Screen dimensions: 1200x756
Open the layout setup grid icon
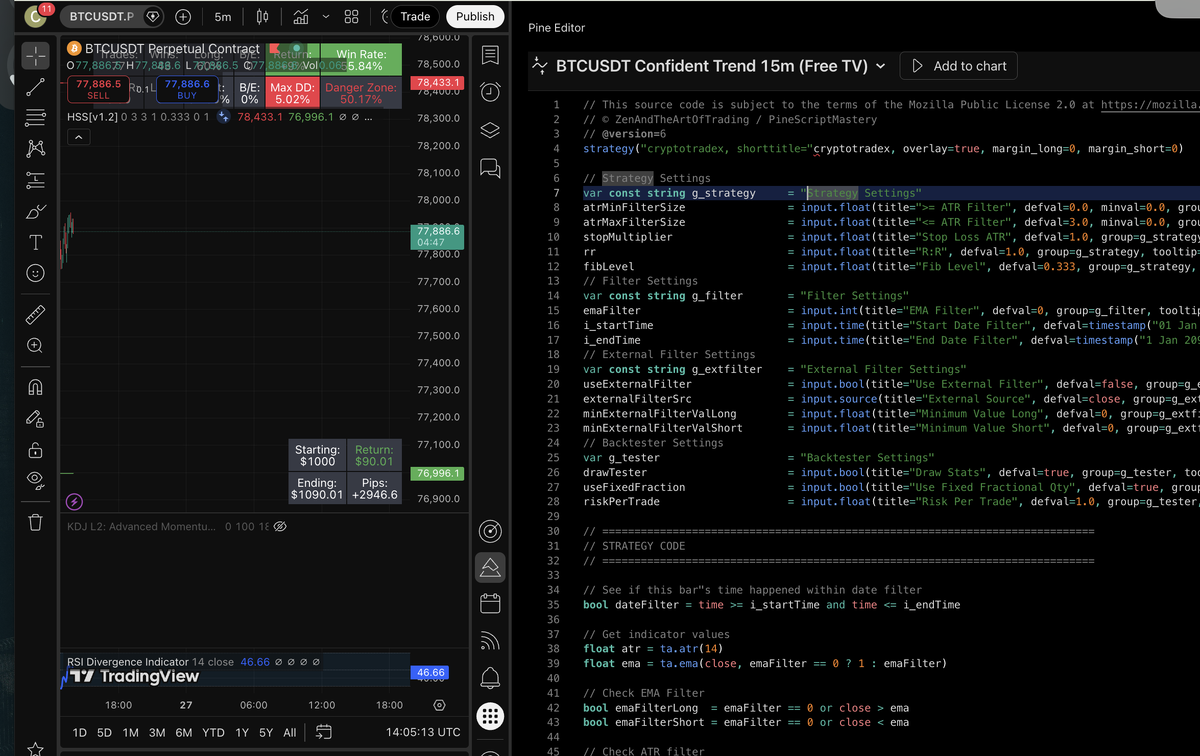tap(352, 17)
